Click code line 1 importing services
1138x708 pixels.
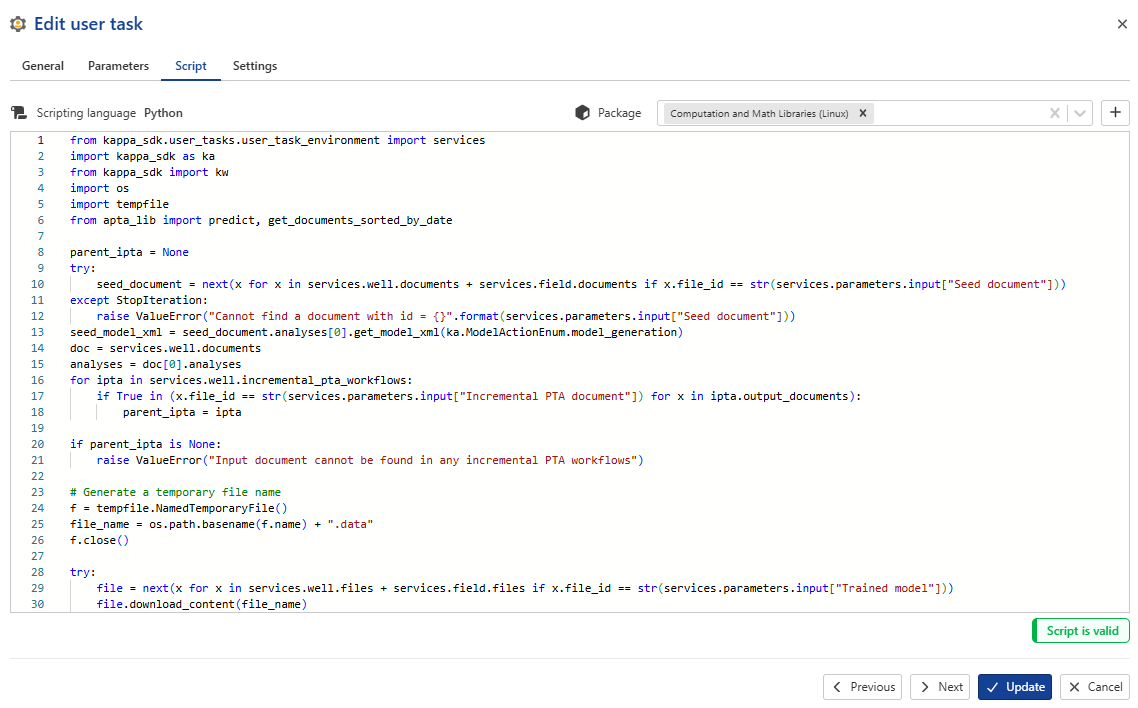click(x=277, y=140)
